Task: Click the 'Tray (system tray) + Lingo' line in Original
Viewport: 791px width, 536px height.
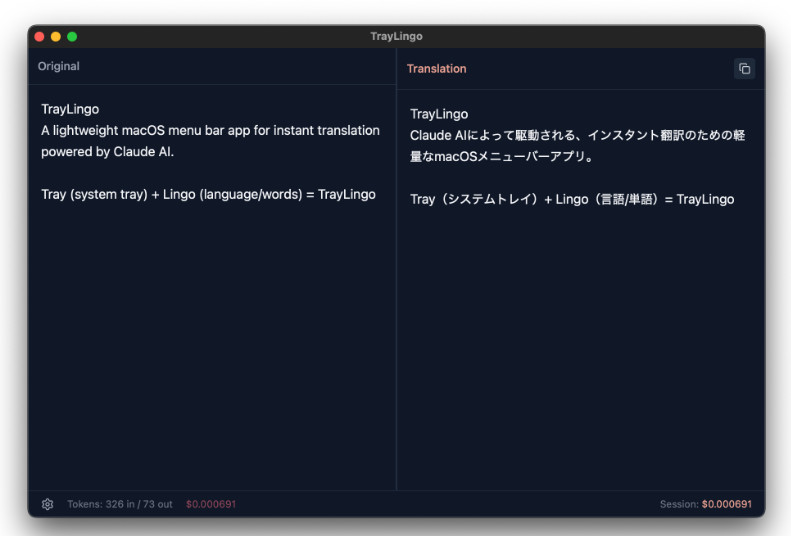Action: pyautogui.click(x=208, y=194)
